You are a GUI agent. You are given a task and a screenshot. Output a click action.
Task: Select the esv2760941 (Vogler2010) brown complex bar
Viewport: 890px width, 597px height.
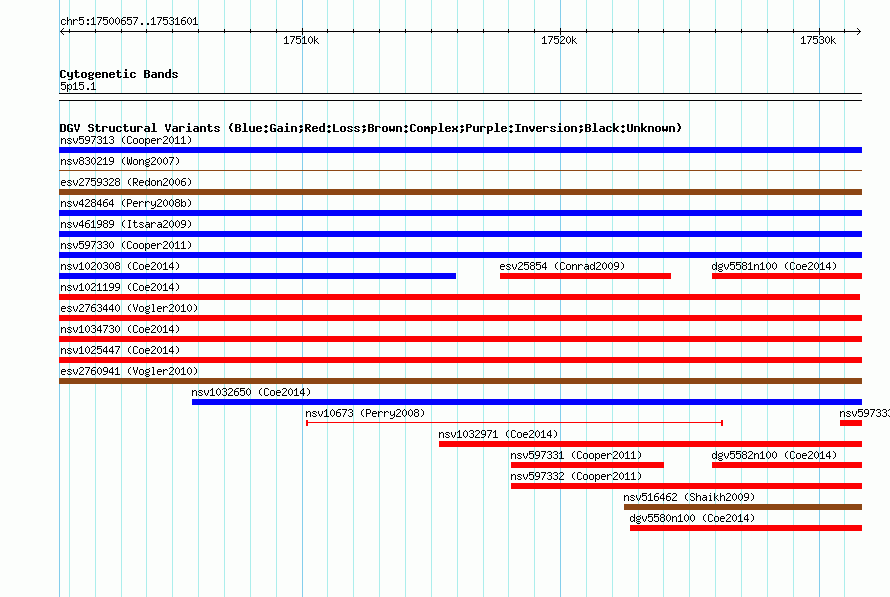point(460,381)
